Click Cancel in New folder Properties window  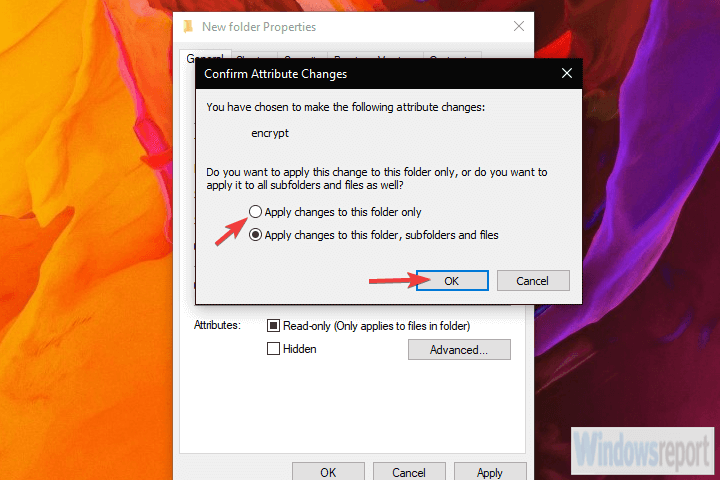click(x=409, y=472)
